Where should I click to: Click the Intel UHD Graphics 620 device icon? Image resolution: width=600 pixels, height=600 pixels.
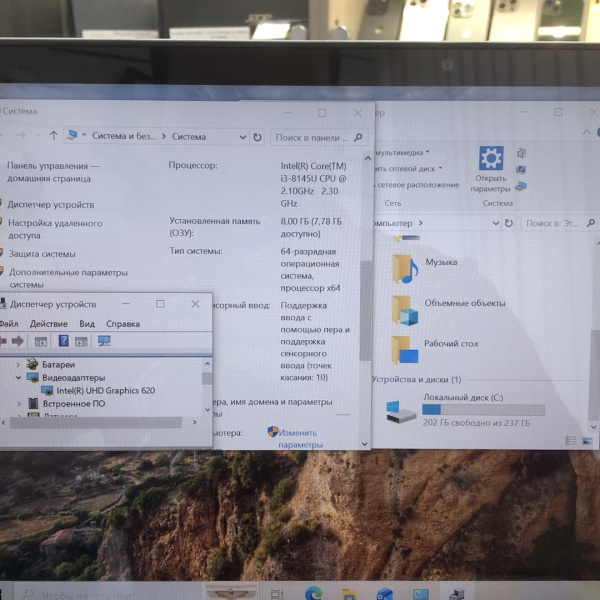click(x=47, y=390)
